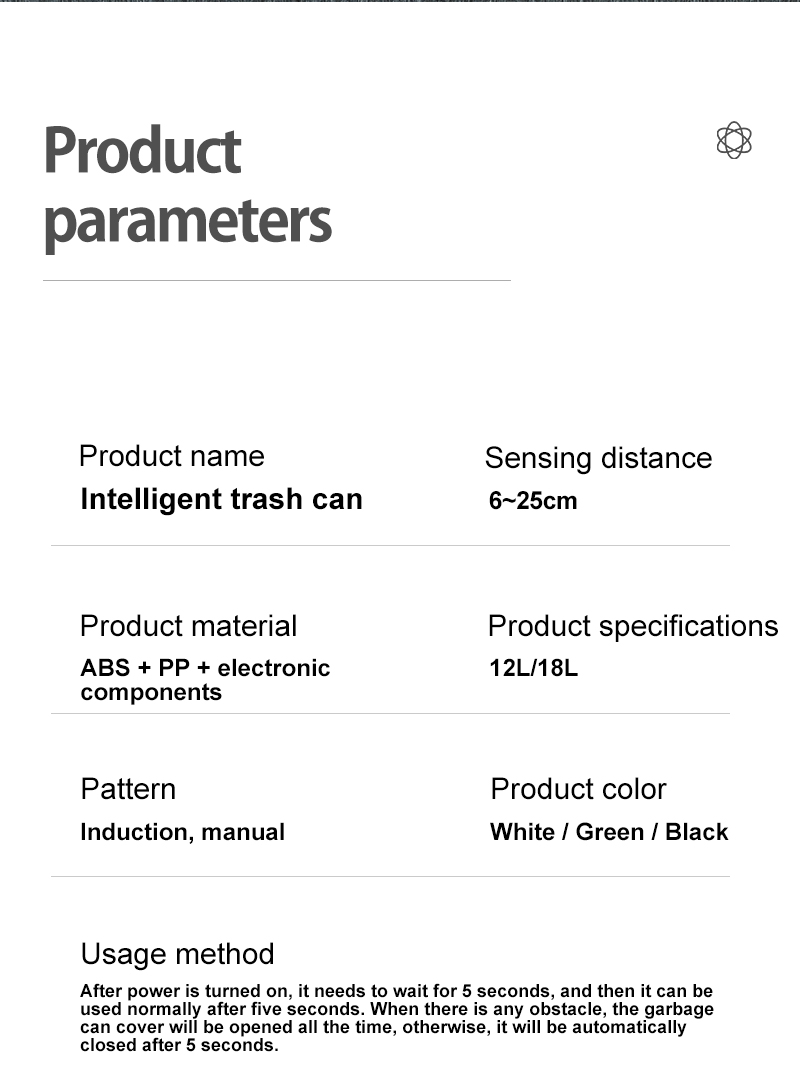Click the '12L/18L' value
The width and height of the screenshot is (800, 1076).
click(534, 668)
